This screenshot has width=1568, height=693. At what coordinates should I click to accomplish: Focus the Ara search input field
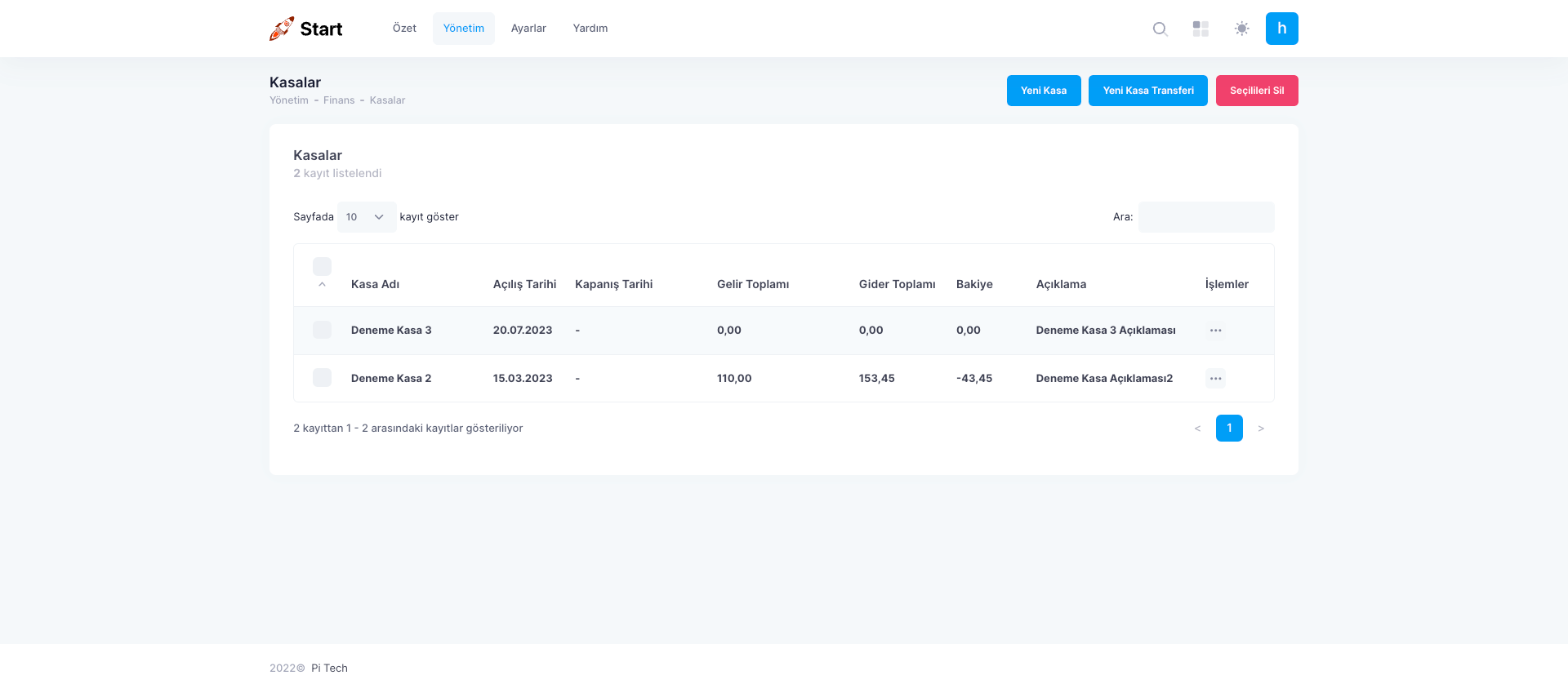click(1205, 217)
